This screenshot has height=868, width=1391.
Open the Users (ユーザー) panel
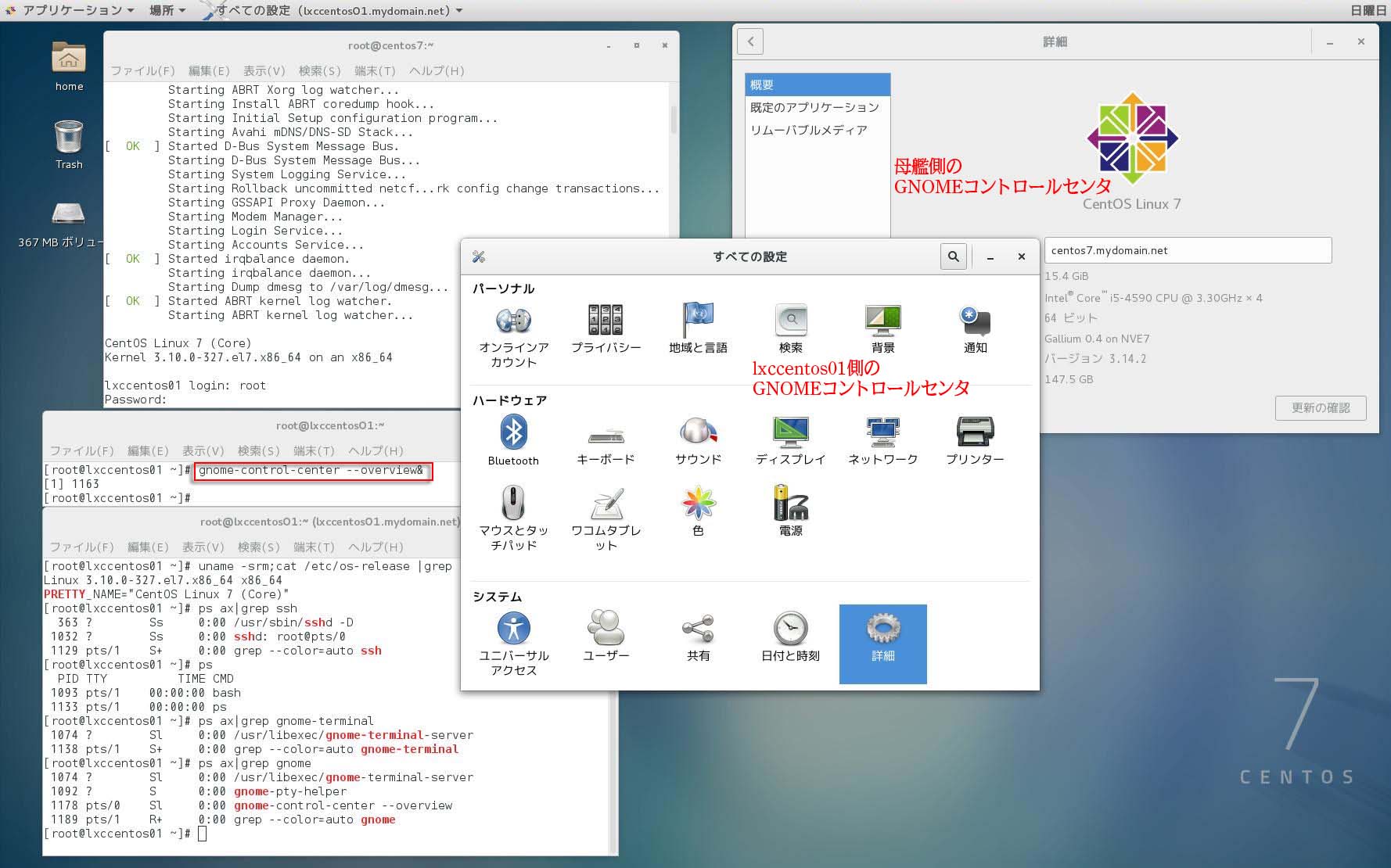(x=606, y=637)
